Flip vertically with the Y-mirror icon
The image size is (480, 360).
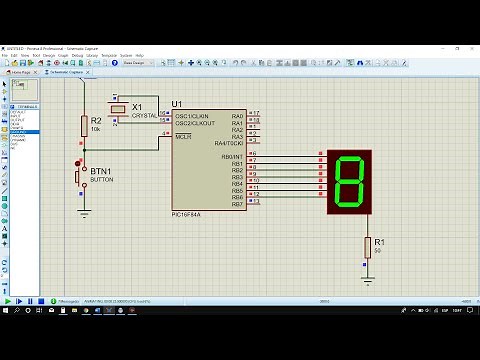4,291
